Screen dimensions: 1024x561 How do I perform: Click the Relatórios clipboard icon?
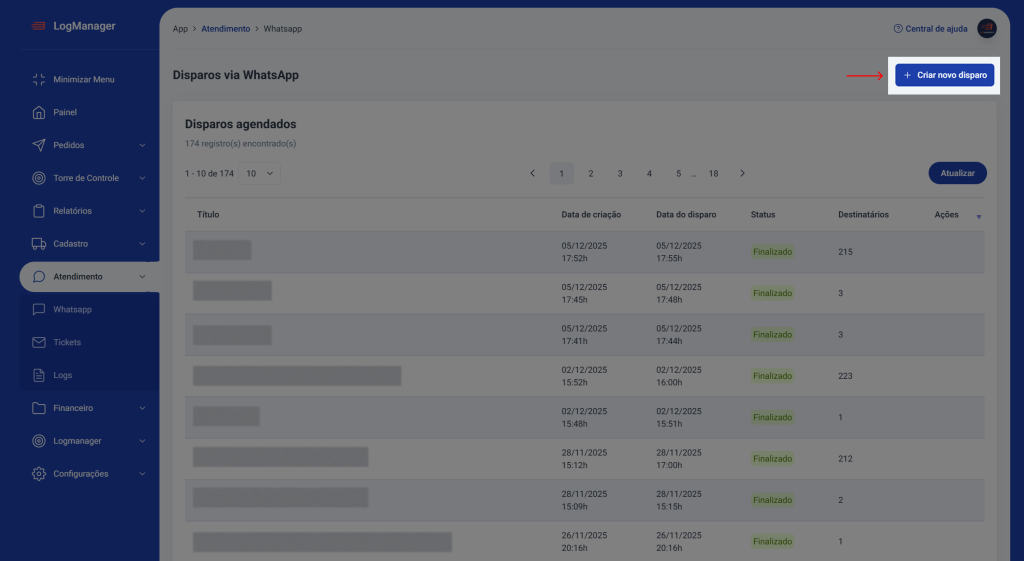click(39, 211)
